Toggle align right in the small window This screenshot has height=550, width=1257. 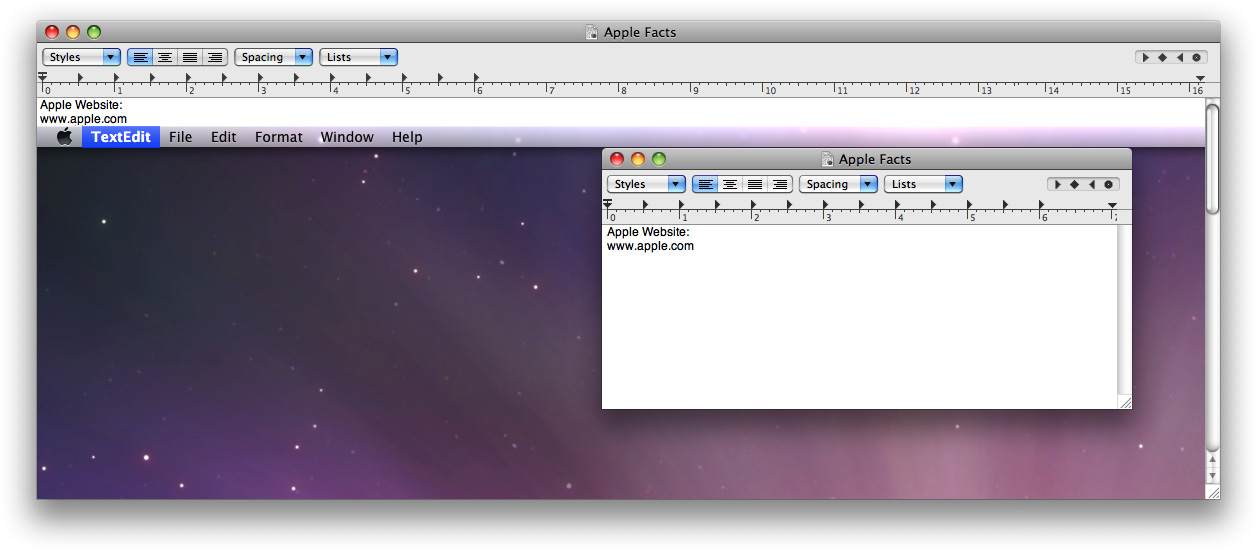click(x=780, y=185)
